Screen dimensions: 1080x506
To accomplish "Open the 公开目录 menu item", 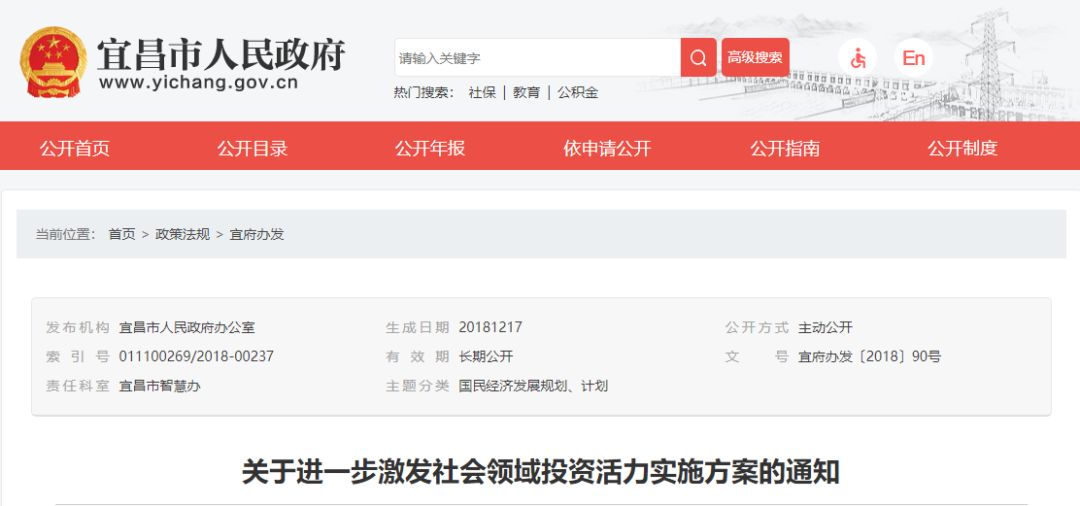I will click(x=252, y=148).
